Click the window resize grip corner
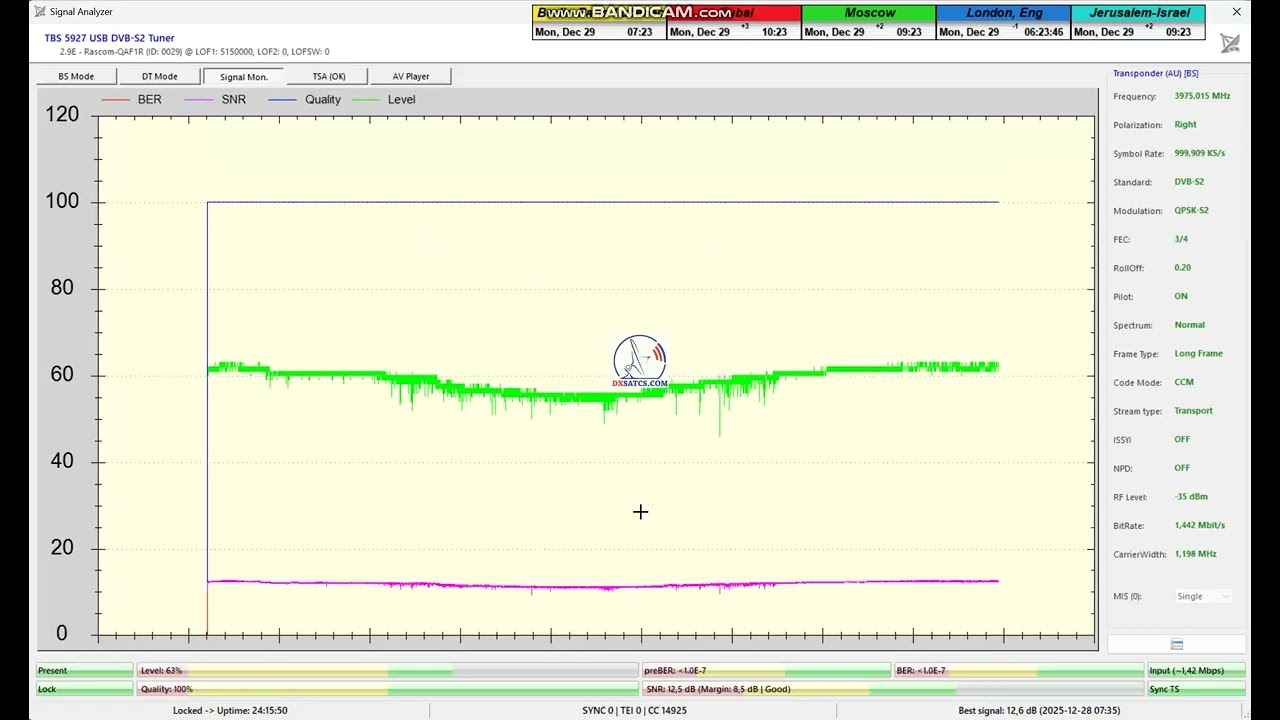The width and height of the screenshot is (1280, 720). pyautogui.click(x=1244, y=714)
